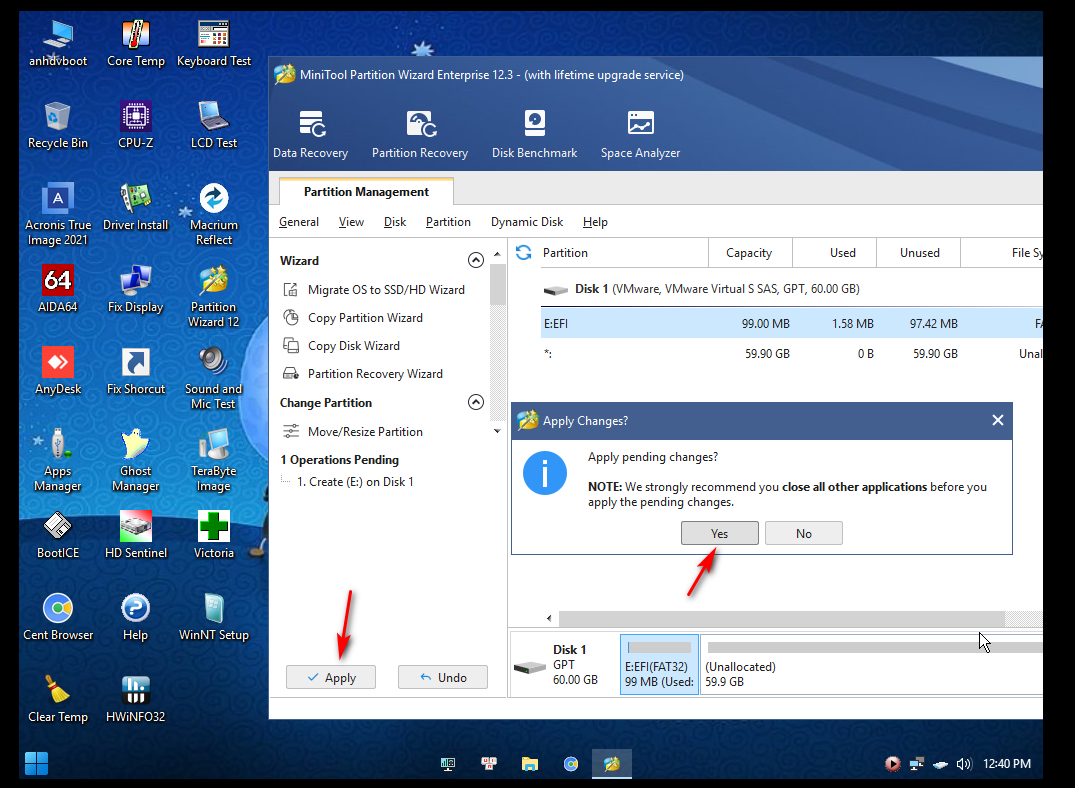
Task: Open the Partition menu
Action: coord(448,222)
